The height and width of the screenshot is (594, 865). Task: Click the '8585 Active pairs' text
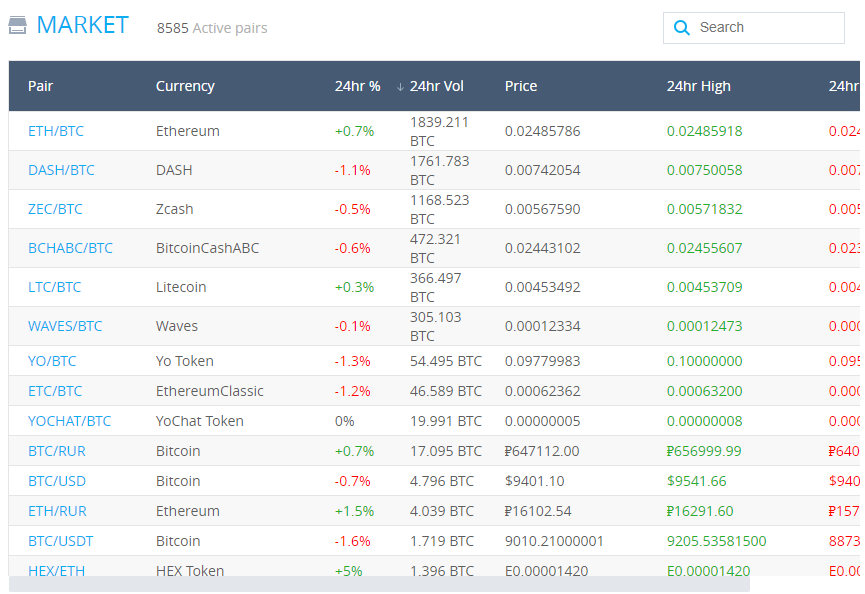coord(212,28)
